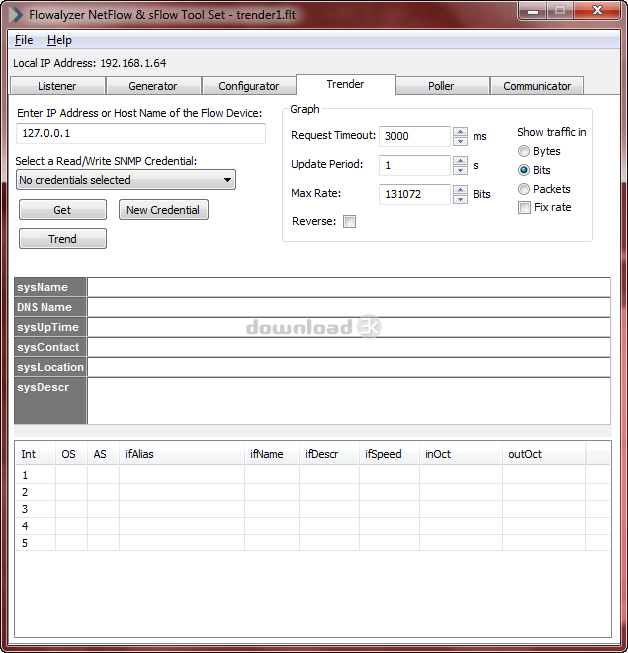The image size is (628, 653).
Task: Switch to the Communicator tab
Action: pyautogui.click(x=537, y=86)
